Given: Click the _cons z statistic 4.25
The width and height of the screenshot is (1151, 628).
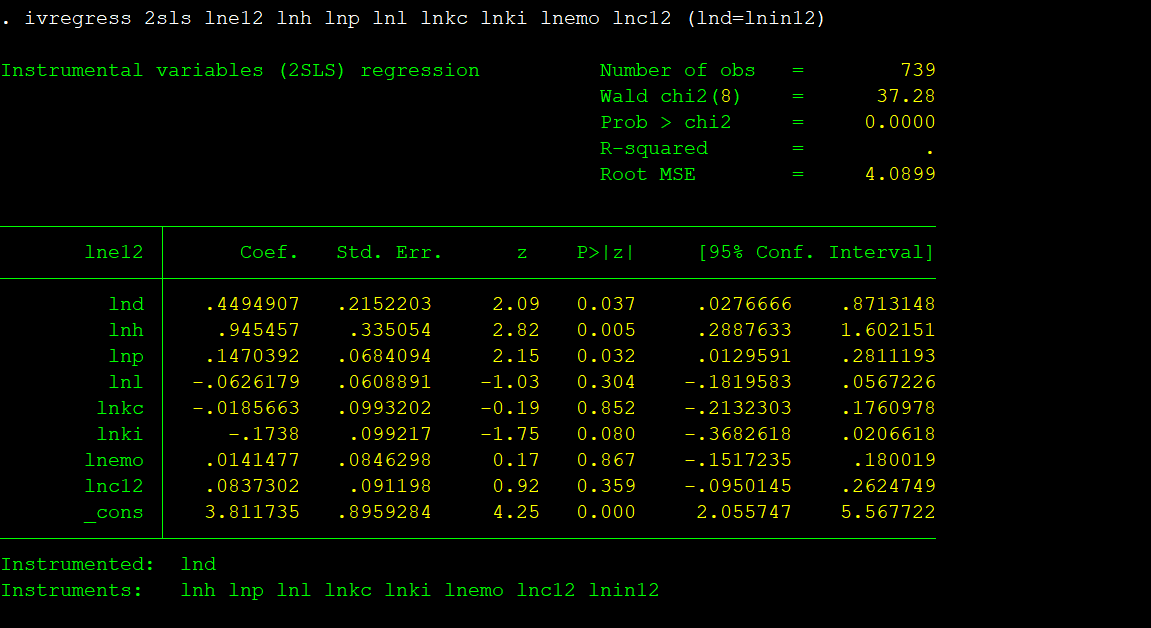Looking at the screenshot, I should click(516, 513).
